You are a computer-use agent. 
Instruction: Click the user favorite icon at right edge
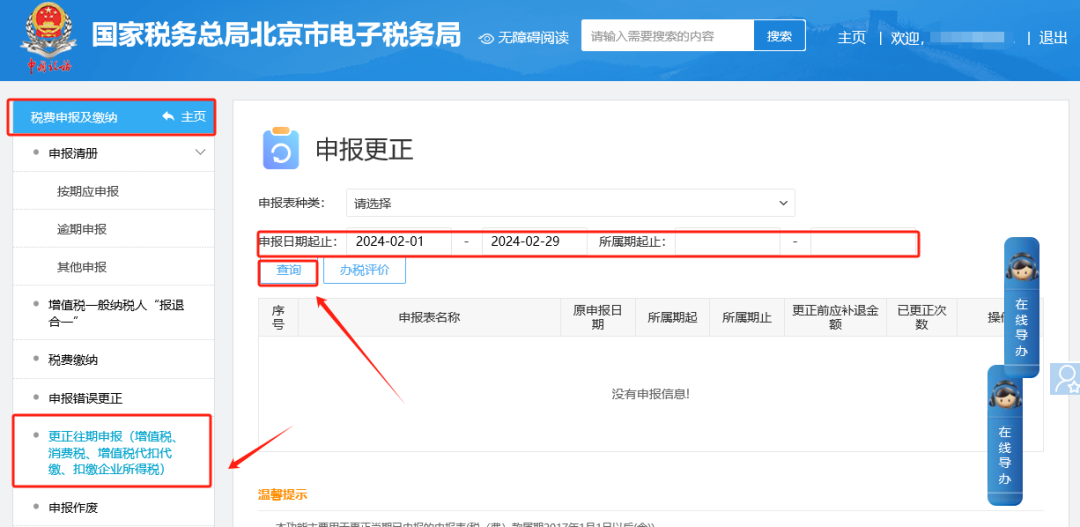coord(1065,379)
